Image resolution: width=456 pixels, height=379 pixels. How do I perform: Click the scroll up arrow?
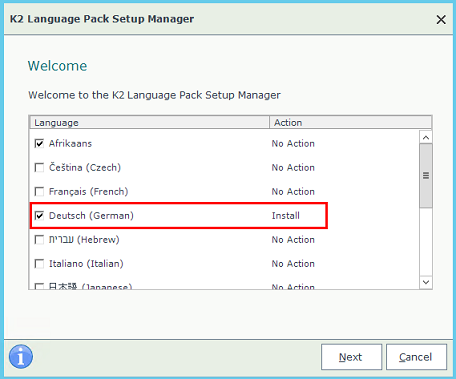(x=426, y=137)
